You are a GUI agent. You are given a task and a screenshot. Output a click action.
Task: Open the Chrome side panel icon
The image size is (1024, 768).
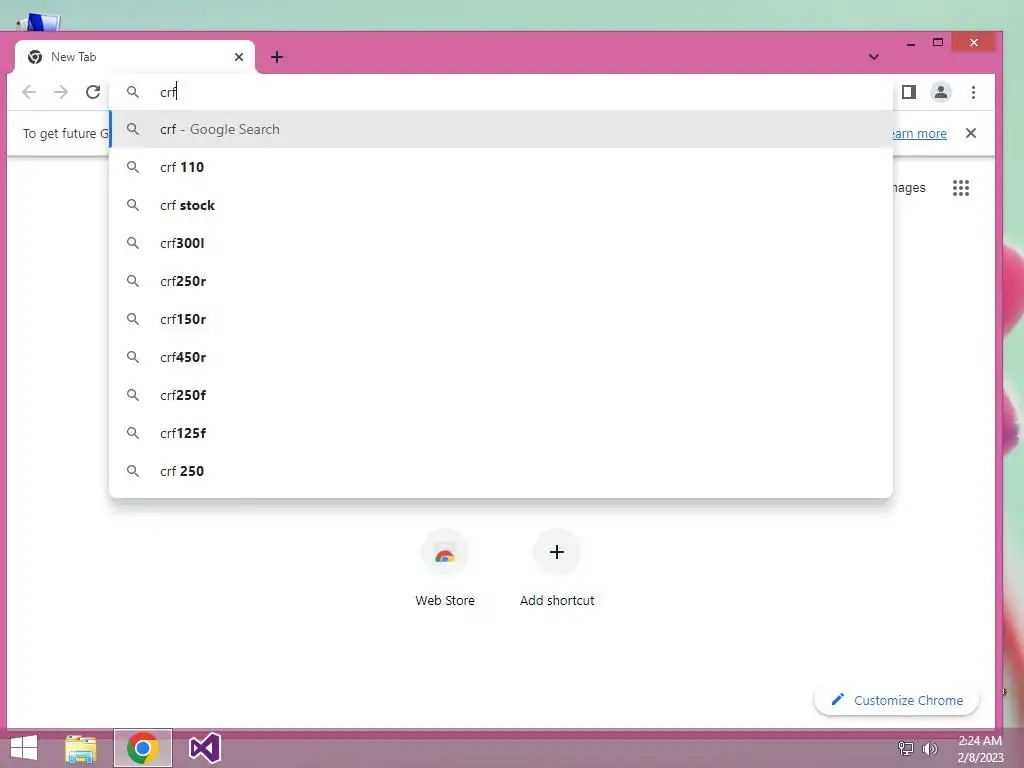pyautogui.click(x=908, y=92)
